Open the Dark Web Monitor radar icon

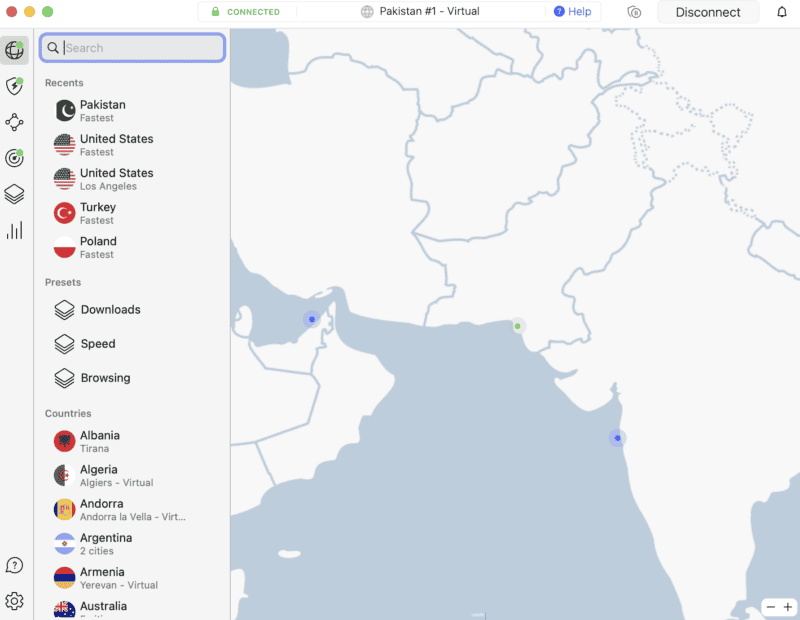point(14,158)
